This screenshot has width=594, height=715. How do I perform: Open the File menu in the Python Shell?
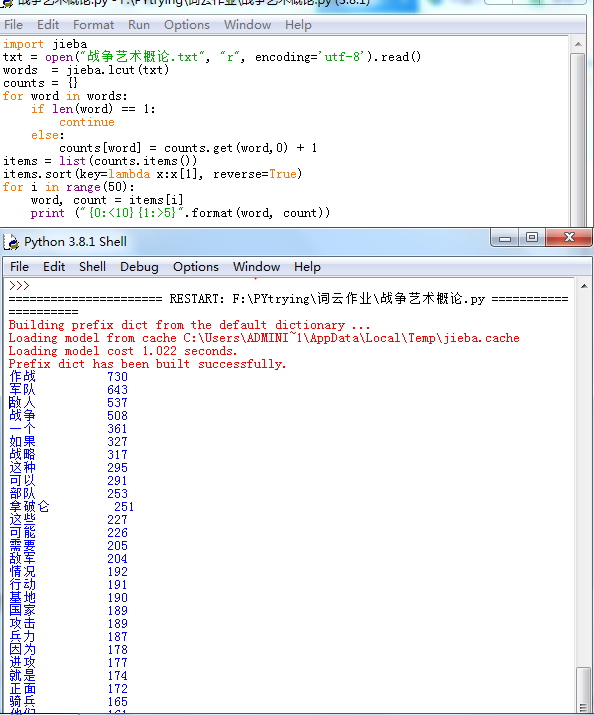pos(19,267)
